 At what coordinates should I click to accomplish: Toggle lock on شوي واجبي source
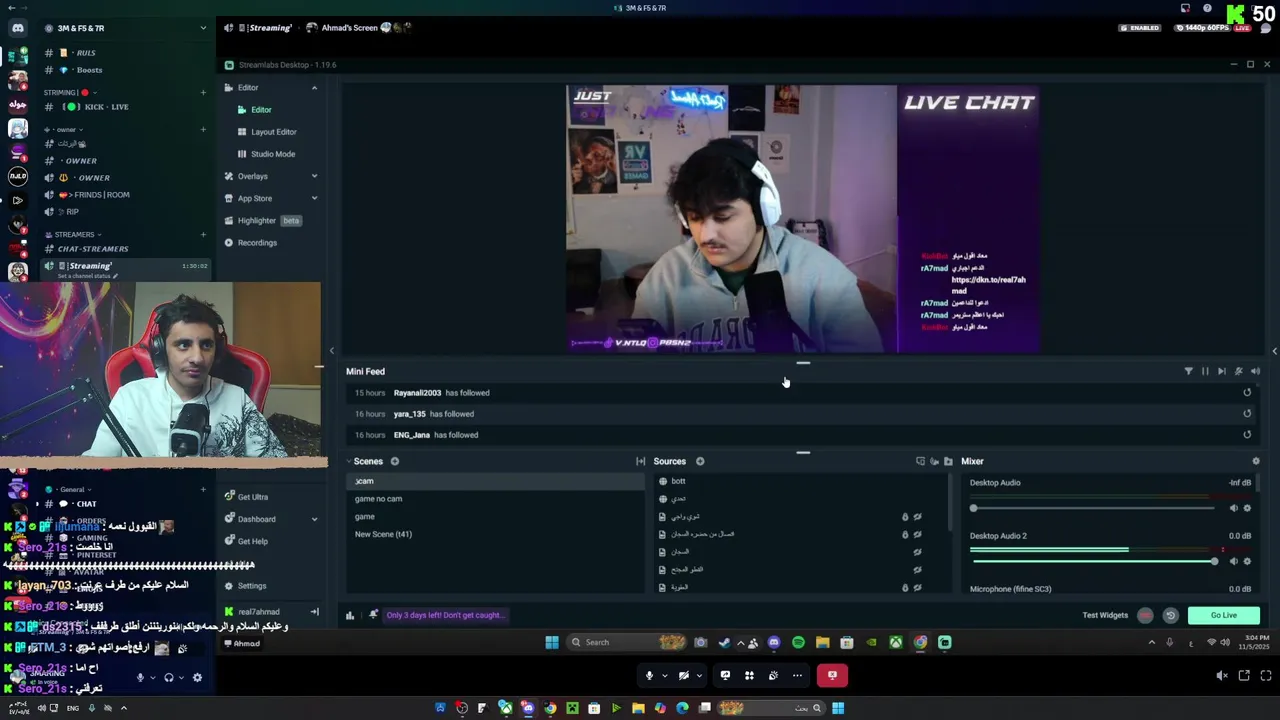(x=905, y=517)
